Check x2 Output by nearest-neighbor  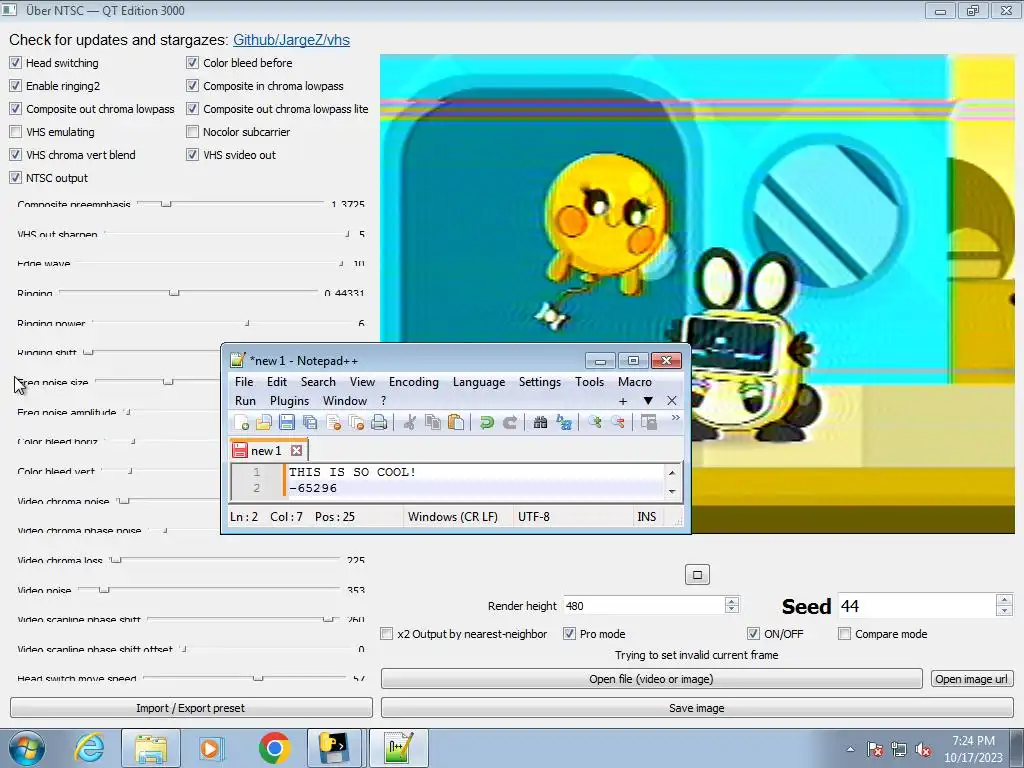pos(387,633)
